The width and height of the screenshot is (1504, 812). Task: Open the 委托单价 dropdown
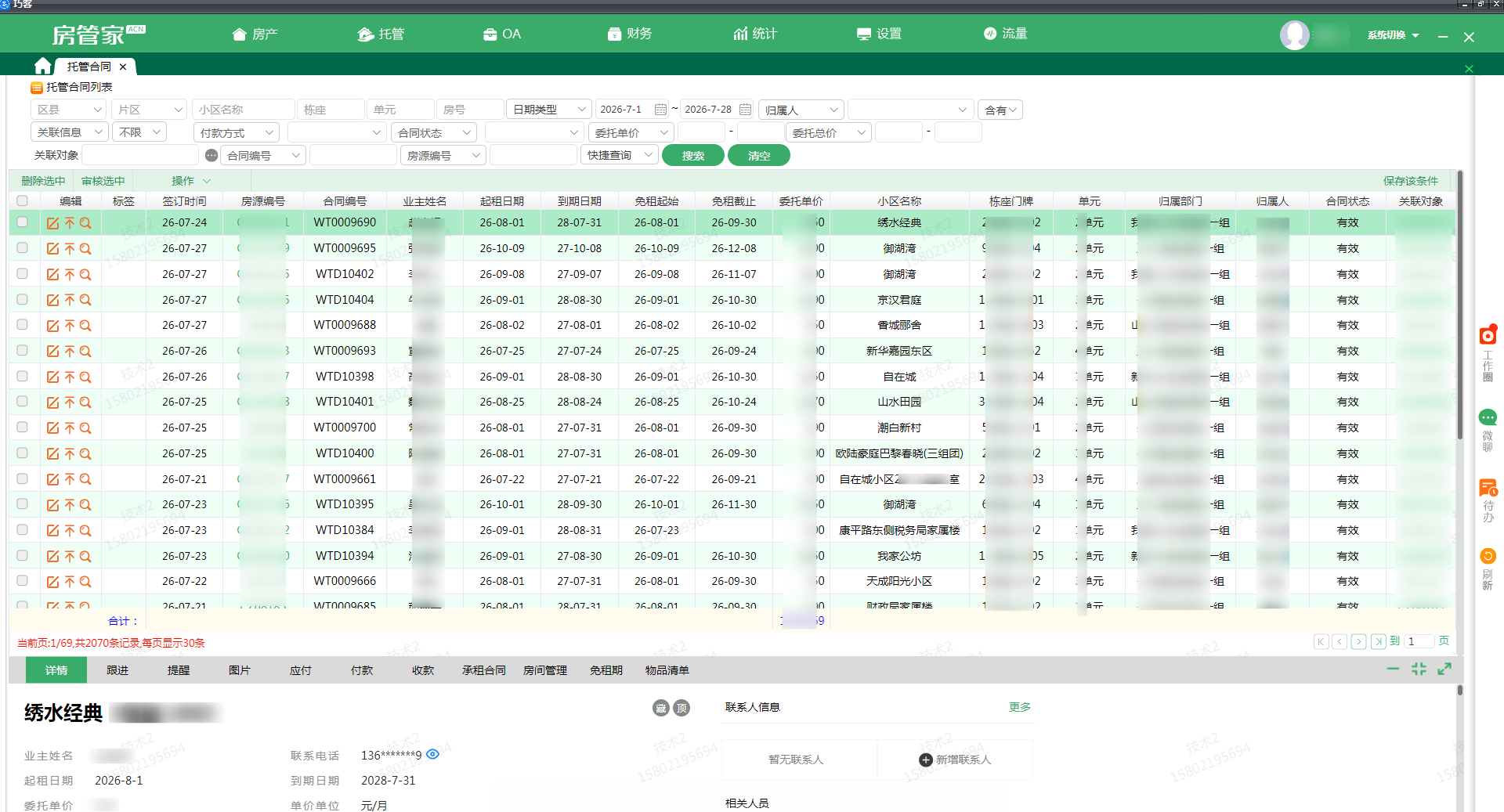pyautogui.click(x=631, y=133)
